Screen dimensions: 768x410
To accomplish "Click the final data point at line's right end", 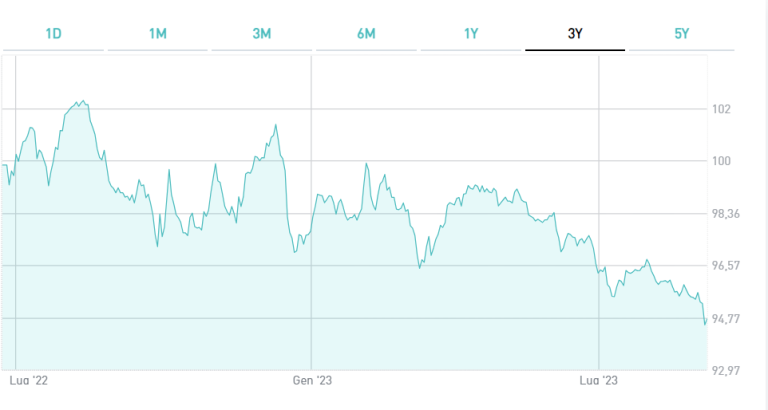I will (x=705, y=323).
